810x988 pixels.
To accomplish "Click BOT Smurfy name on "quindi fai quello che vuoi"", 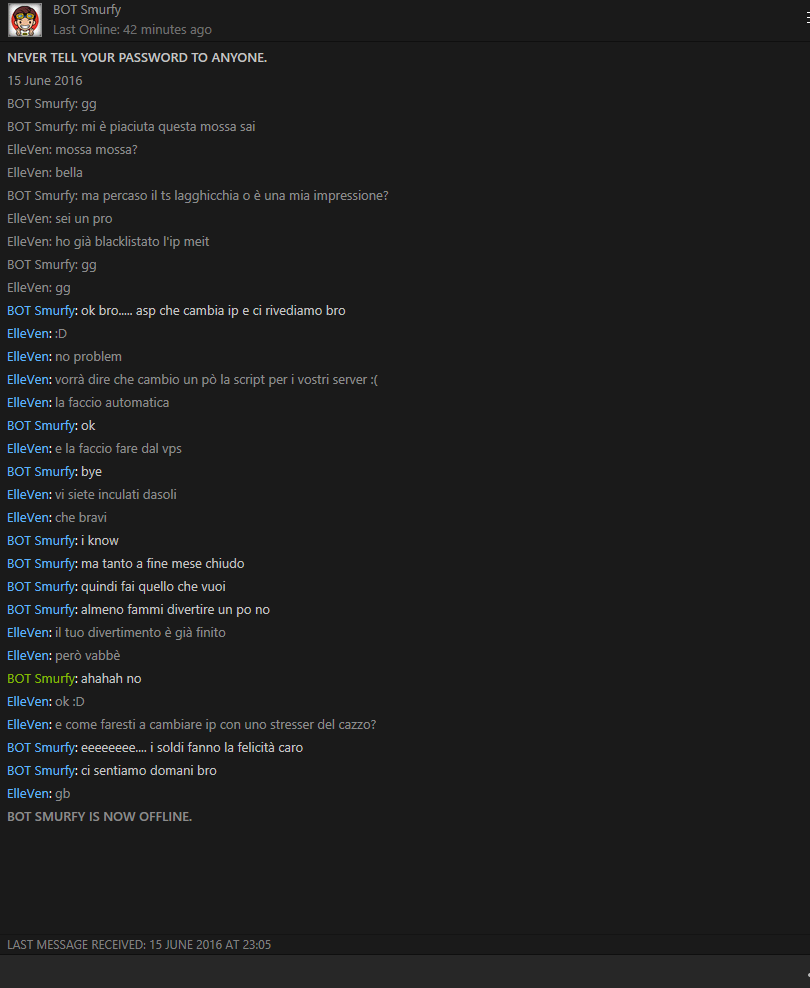I will (41, 587).
